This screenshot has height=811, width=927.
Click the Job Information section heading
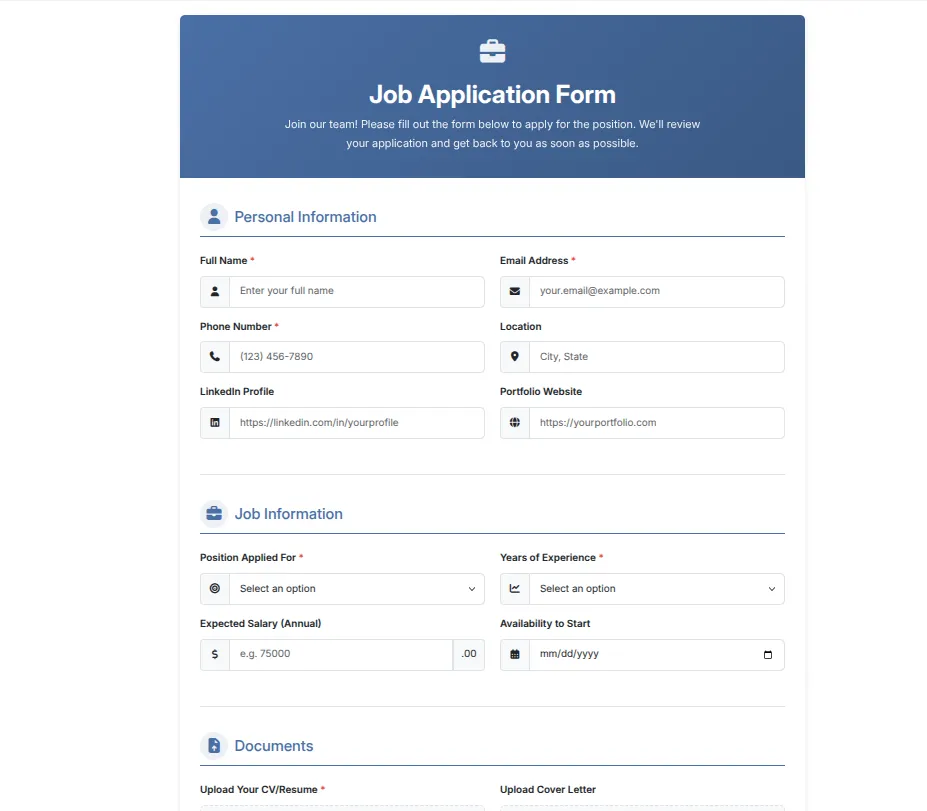tap(288, 513)
